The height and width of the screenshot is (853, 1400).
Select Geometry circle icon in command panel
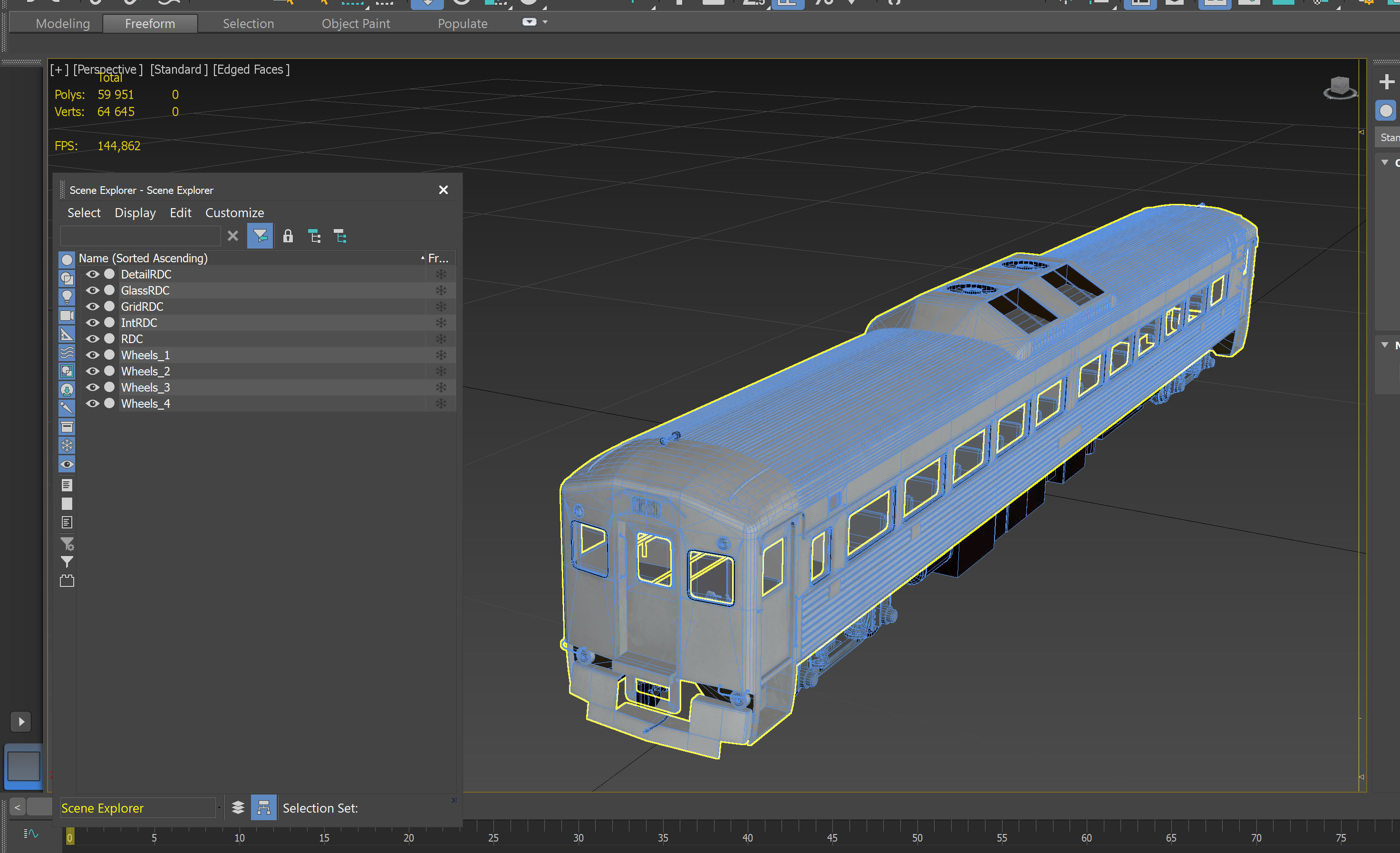pyautogui.click(x=1386, y=111)
